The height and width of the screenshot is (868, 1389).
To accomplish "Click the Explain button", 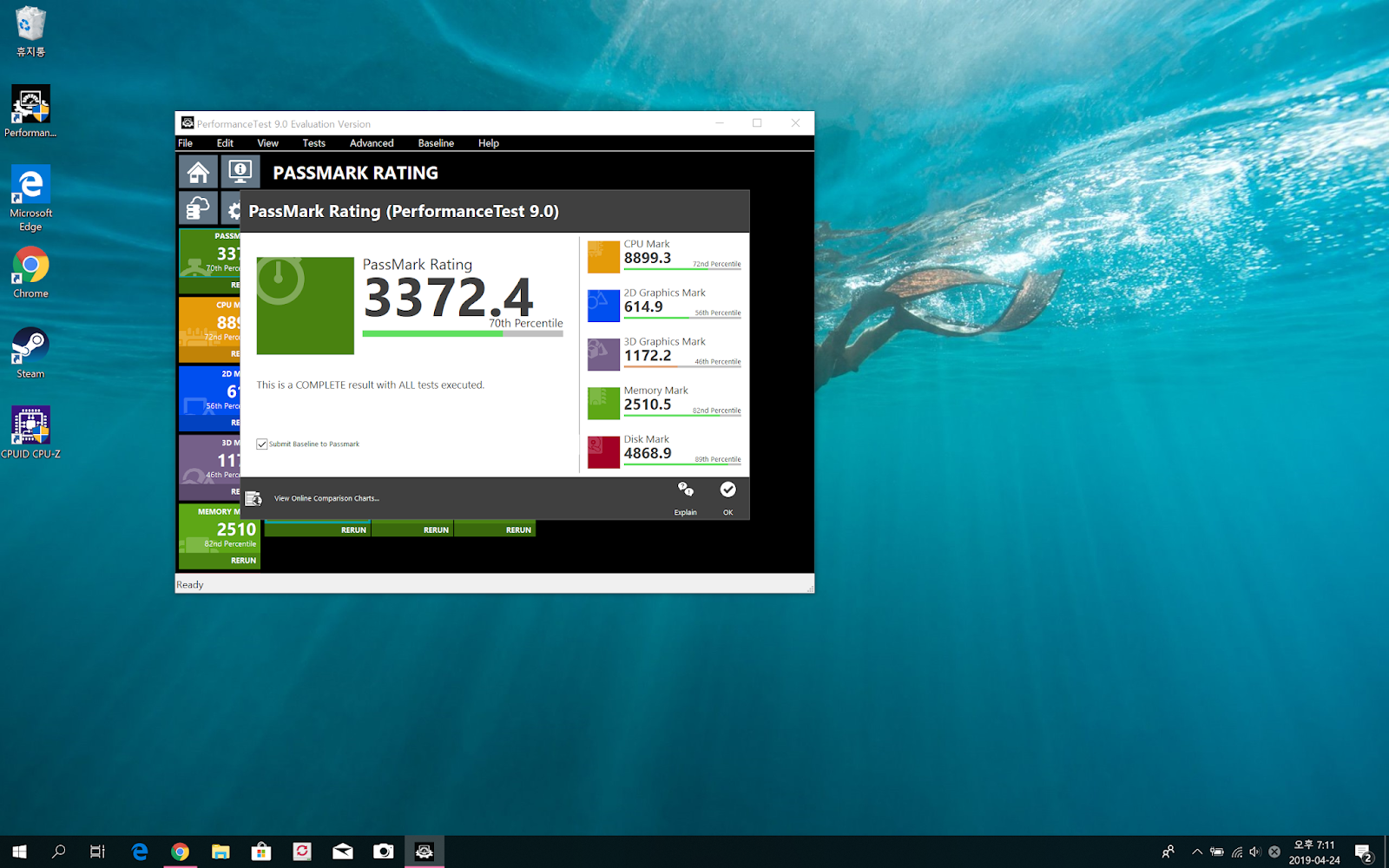I will tap(686, 498).
